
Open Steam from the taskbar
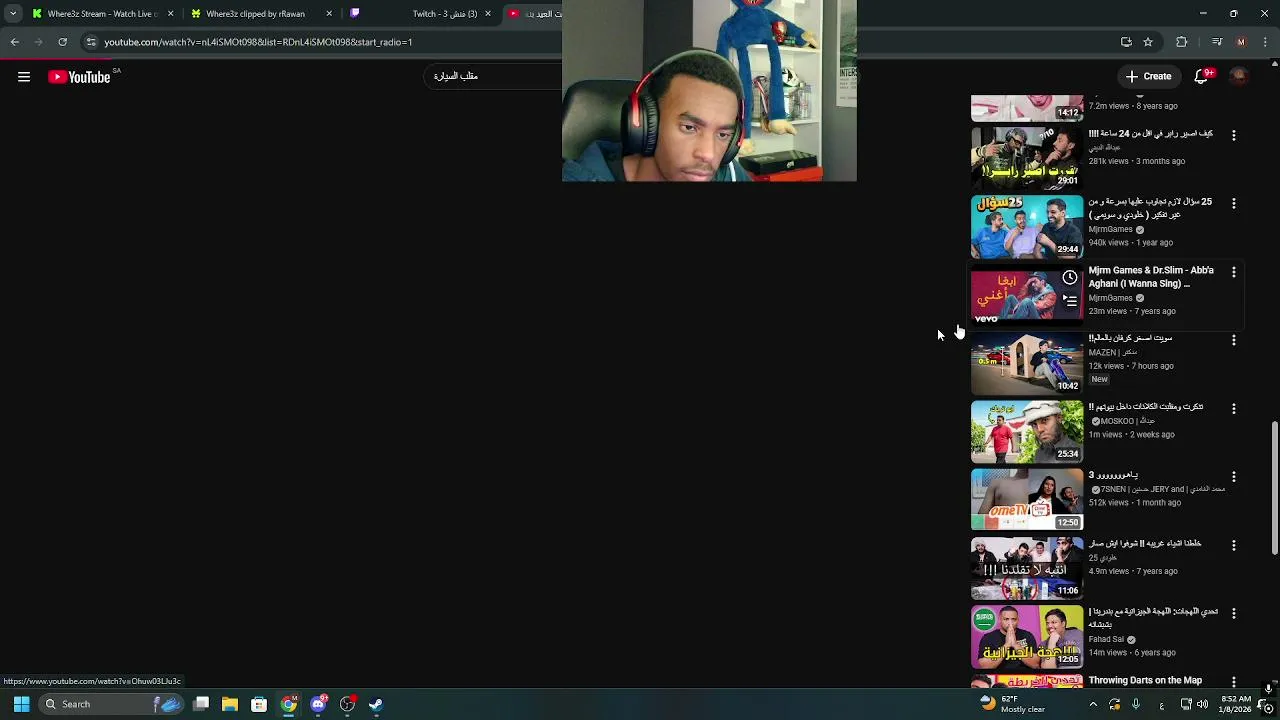coord(376,704)
